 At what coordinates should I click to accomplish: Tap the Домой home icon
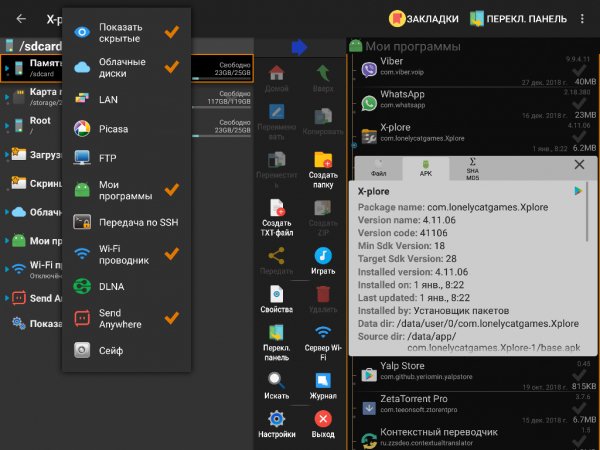tap(277, 73)
